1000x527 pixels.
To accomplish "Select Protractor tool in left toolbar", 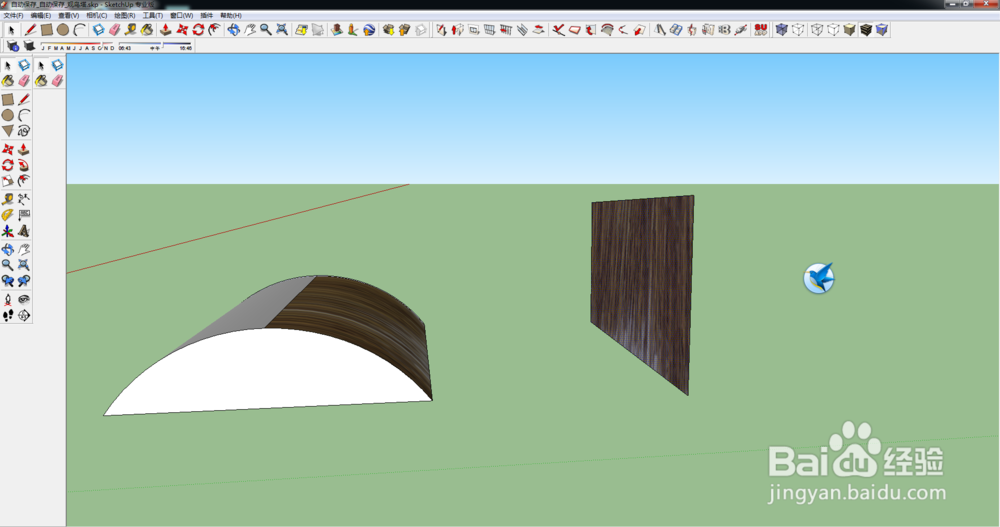I will tap(8, 215).
